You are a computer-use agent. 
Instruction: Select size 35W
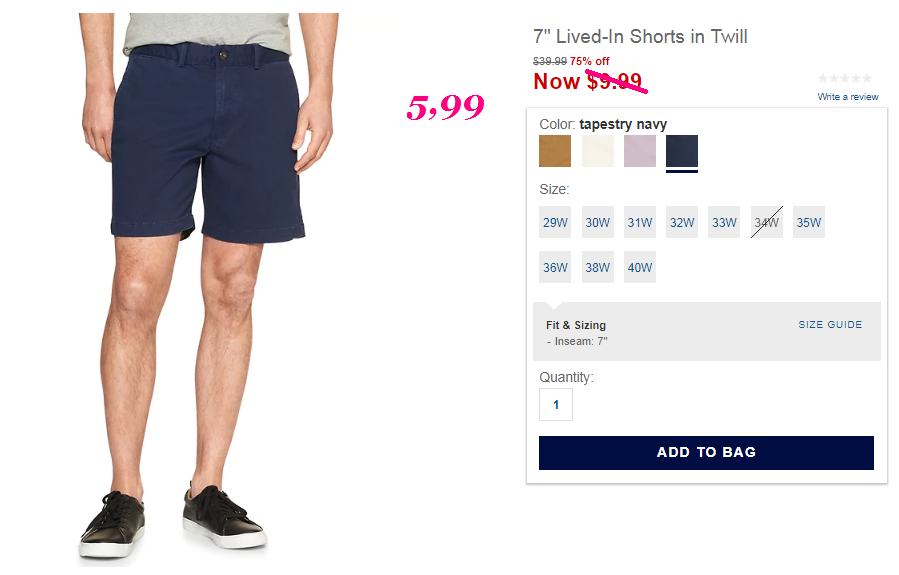[x=808, y=222]
